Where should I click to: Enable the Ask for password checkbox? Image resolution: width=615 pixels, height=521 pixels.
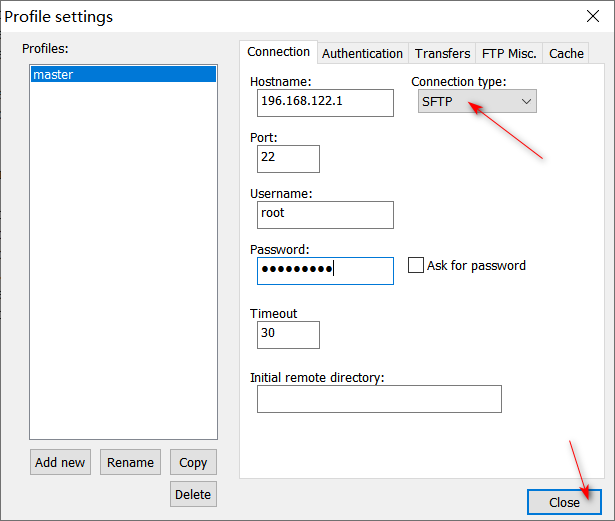(417, 266)
